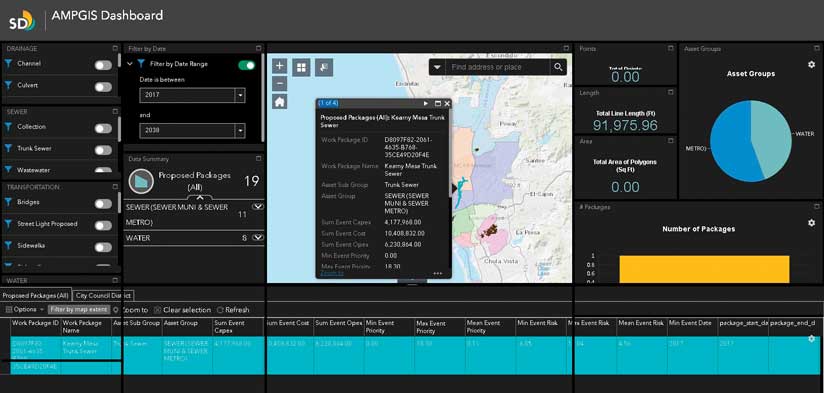
Task: Open the 2017 start date dropdown
Action: click(240, 96)
